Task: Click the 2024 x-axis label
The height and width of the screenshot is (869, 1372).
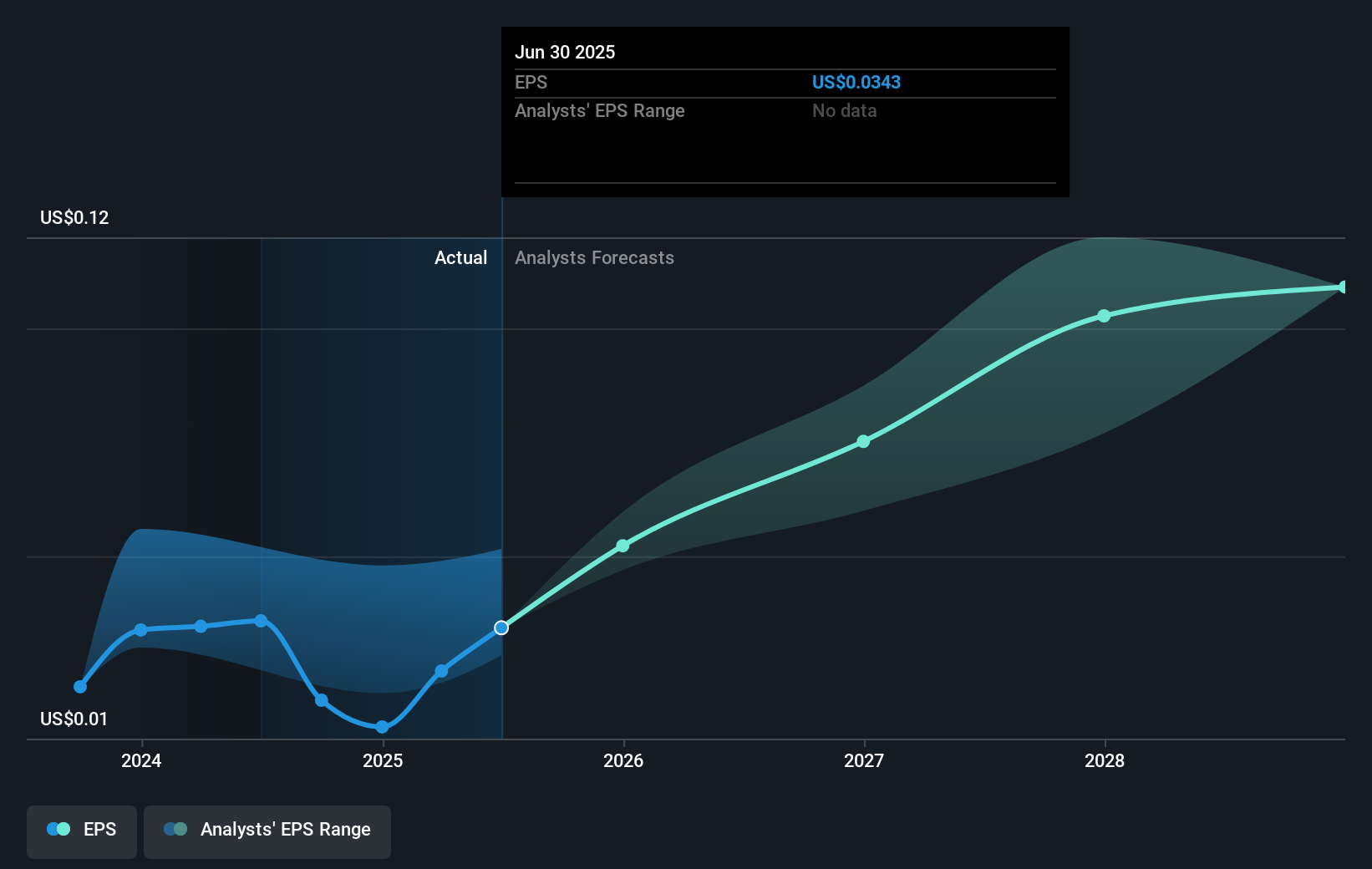Action: point(141,760)
